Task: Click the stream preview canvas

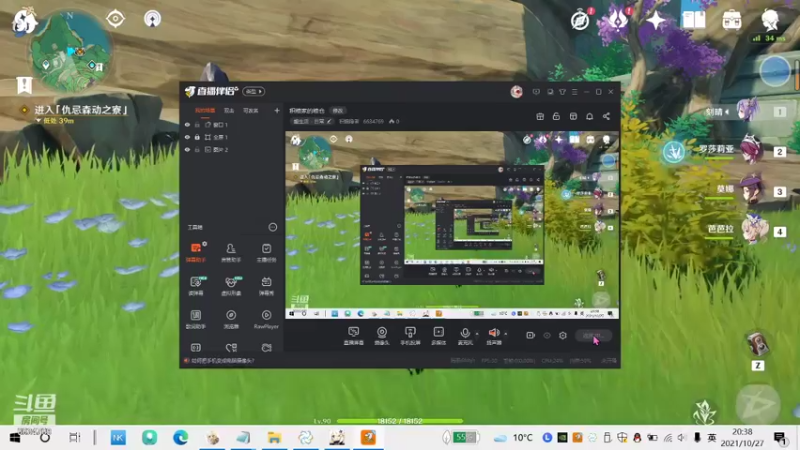Action: point(452,226)
